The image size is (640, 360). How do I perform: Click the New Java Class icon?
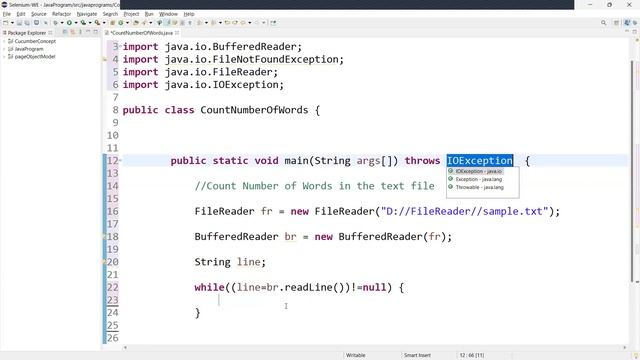(x=120, y=23)
